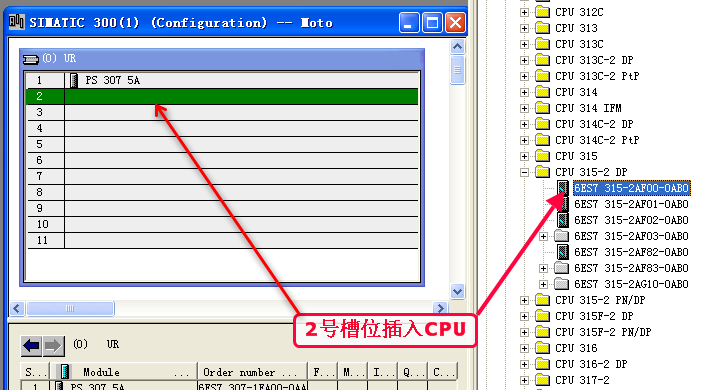Screen dimensions: 711x390
Task: Click the horizontal scrollbar thumb
Action: click(70, 309)
